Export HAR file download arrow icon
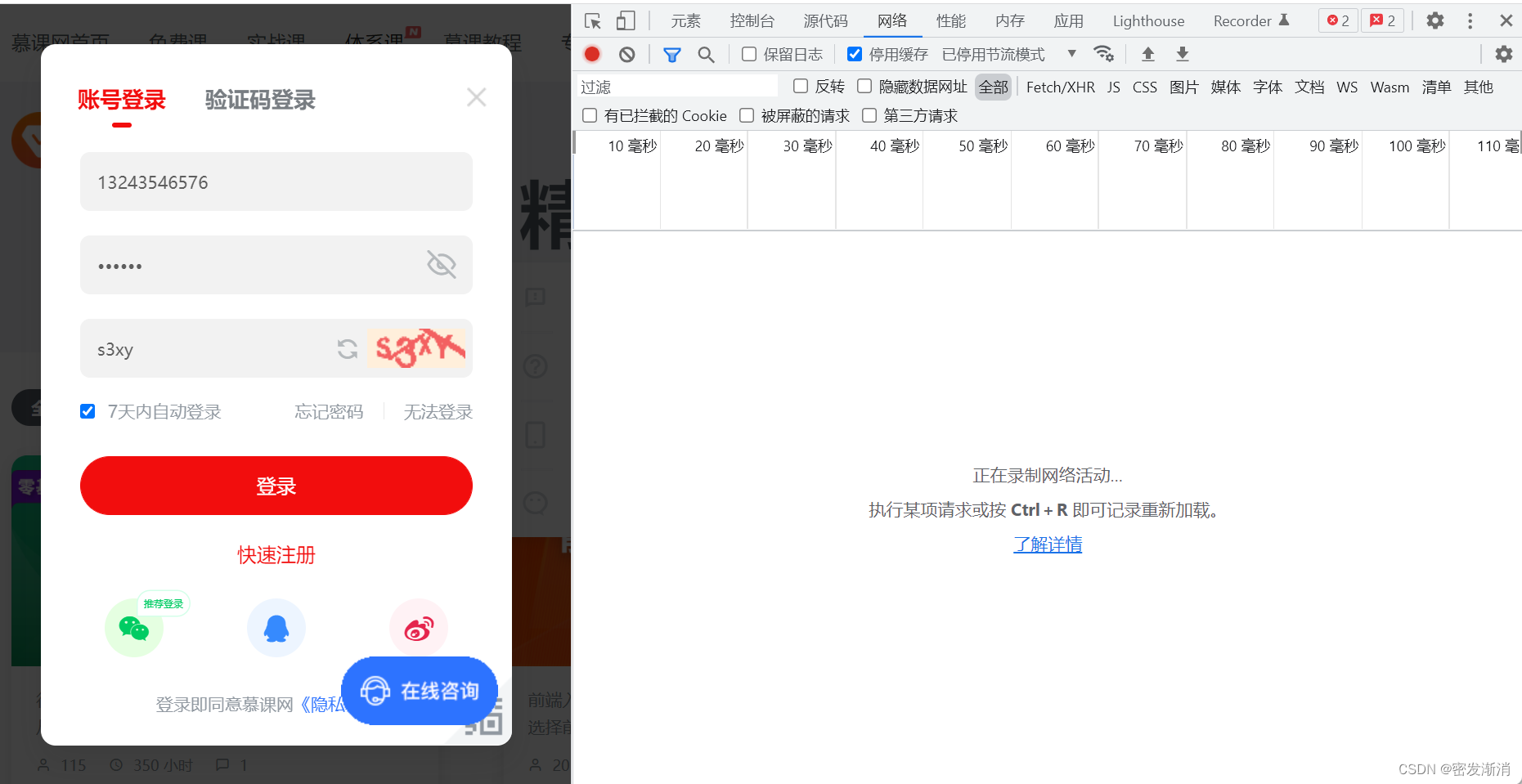The image size is (1522, 784). coord(1183,54)
